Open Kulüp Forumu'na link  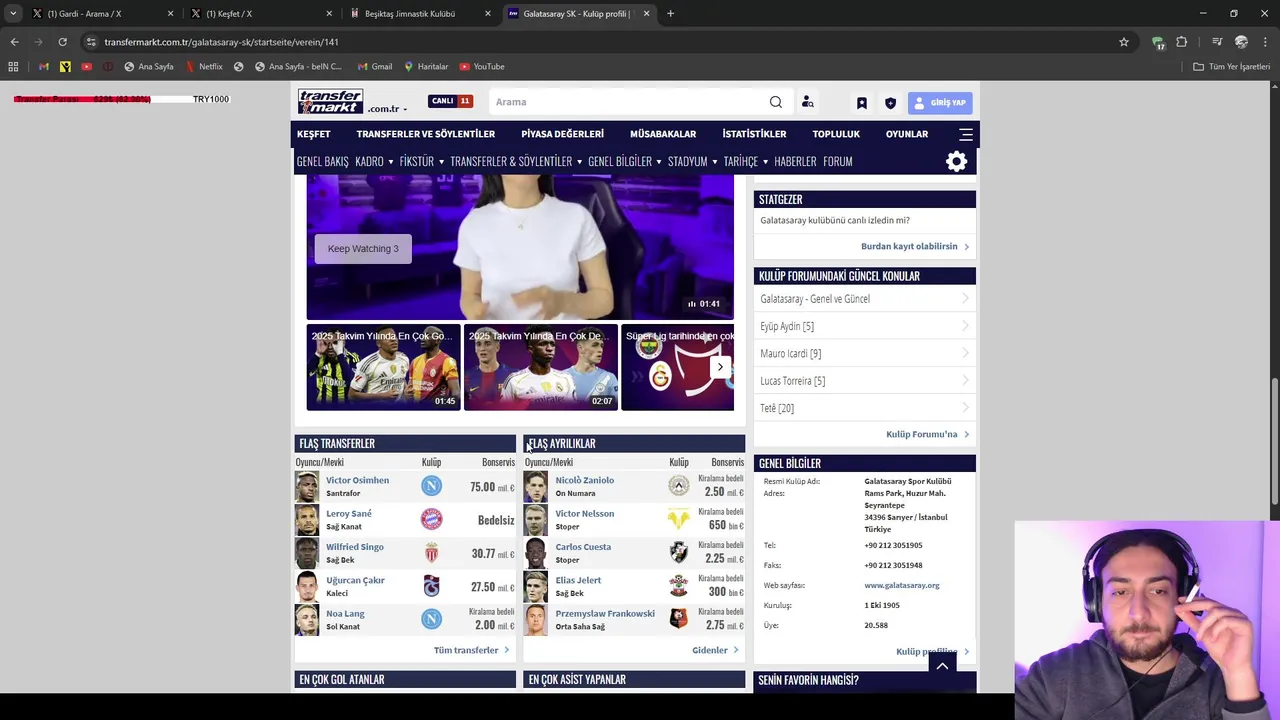point(927,435)
